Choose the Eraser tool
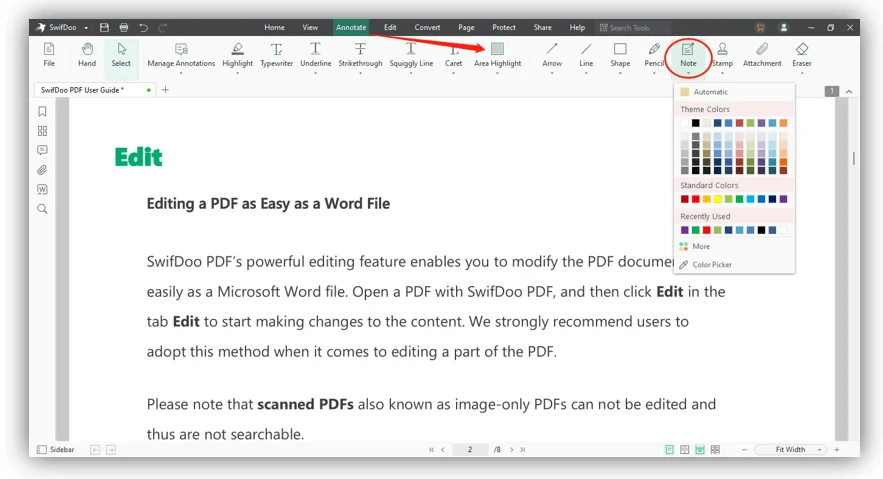Image resolution: width=883 pixels, height=479 pixels. click(801, 55)
